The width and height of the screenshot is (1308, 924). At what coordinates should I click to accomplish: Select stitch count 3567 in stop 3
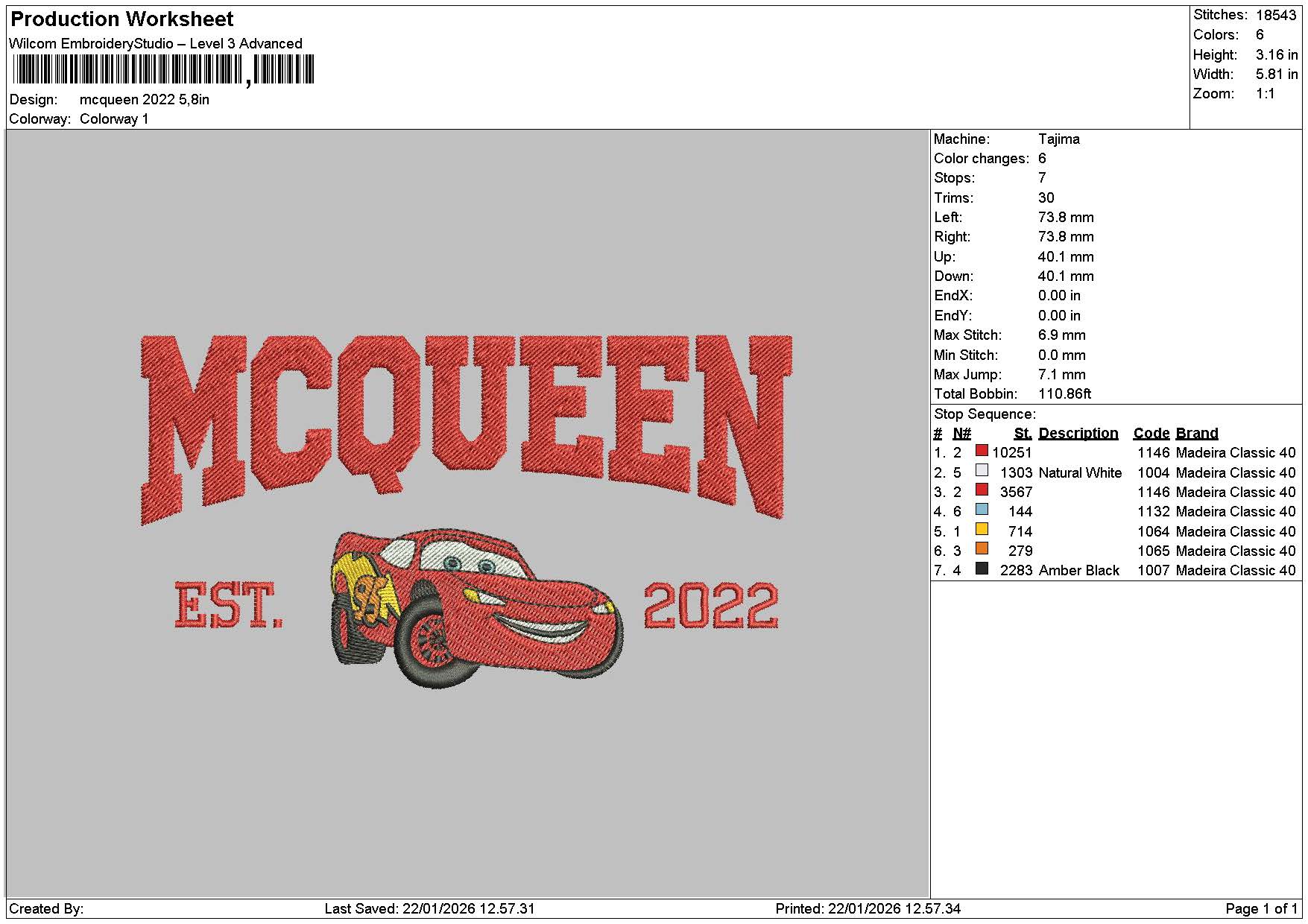tap(1016, 493)
